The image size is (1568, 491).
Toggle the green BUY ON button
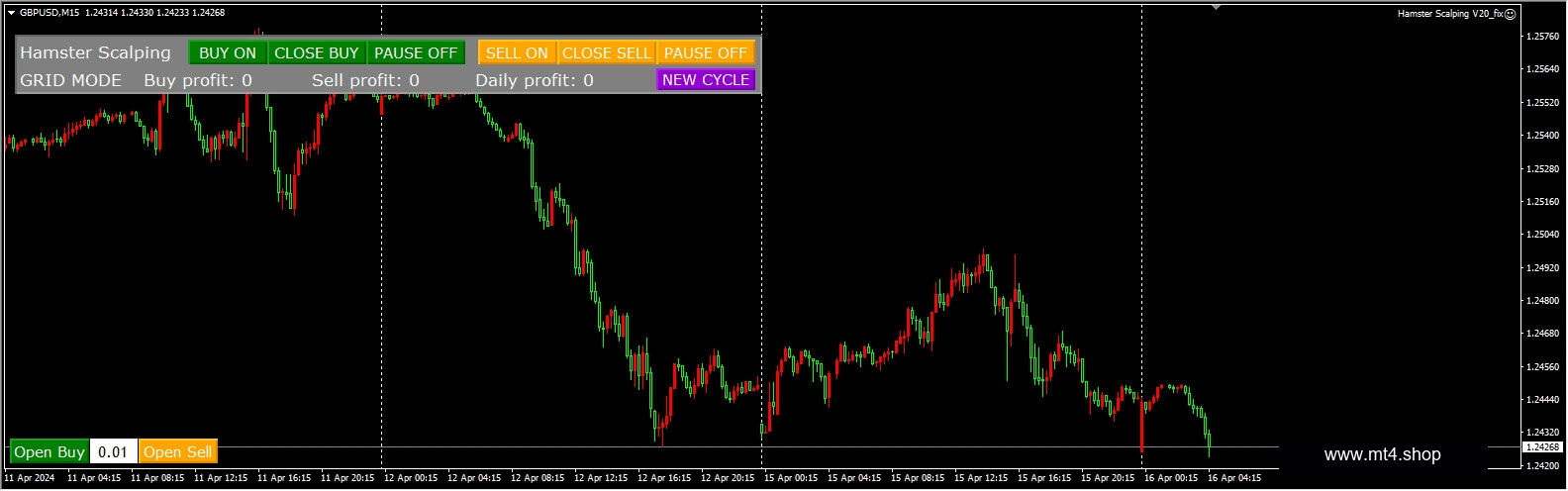pyautogui.click(x=228, y=52)
